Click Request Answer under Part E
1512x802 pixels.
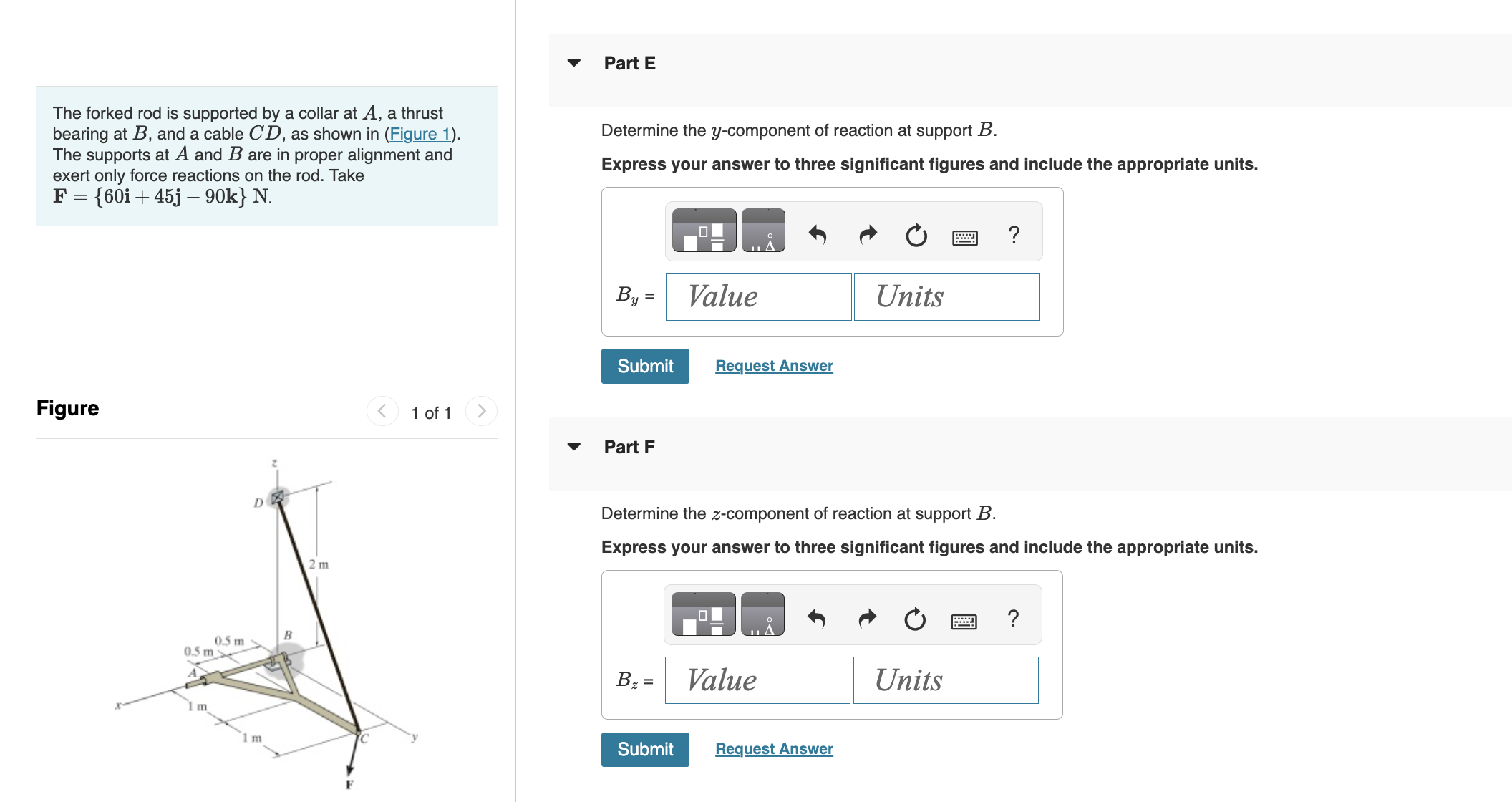pos(773,365)
